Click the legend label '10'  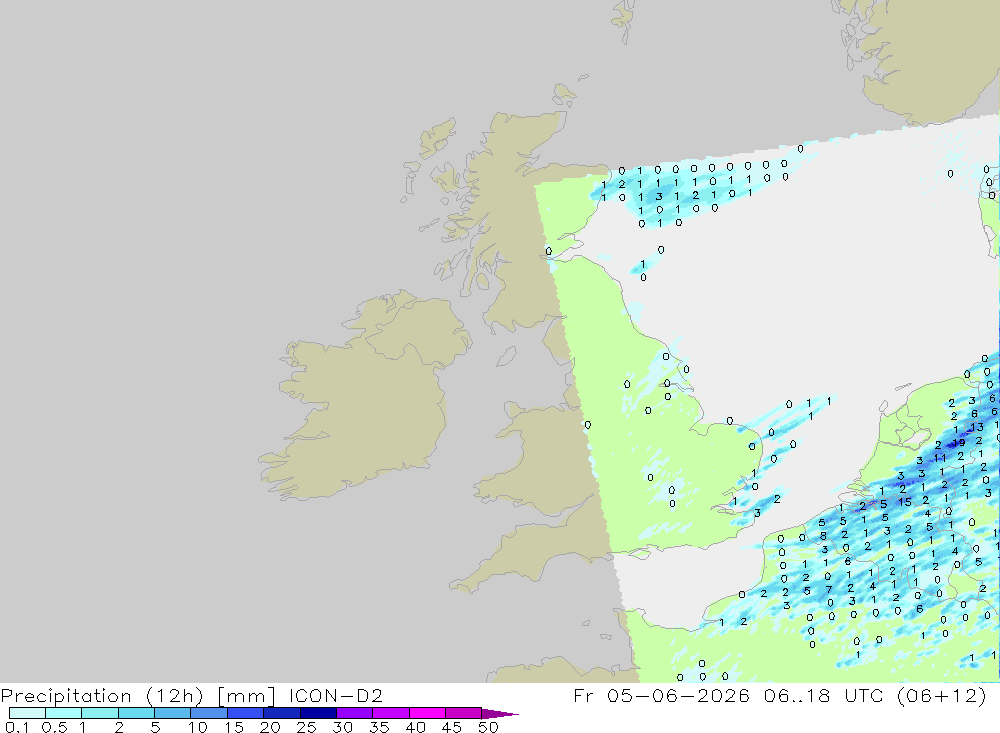tap(198, 727)
